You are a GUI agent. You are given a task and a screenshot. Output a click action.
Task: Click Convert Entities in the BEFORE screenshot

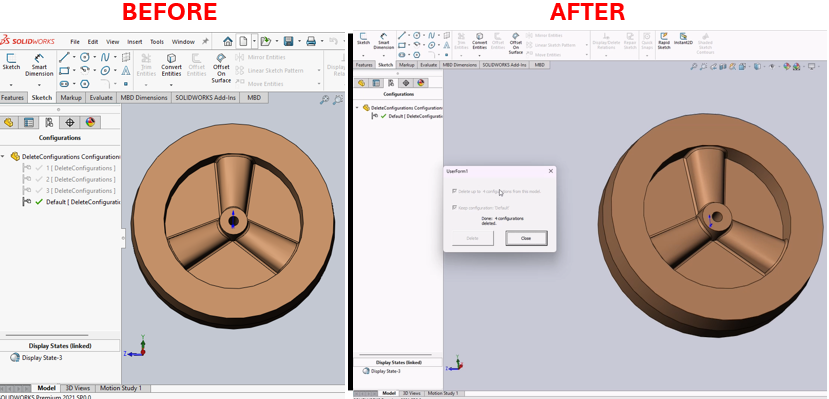(x=171, y=64)
